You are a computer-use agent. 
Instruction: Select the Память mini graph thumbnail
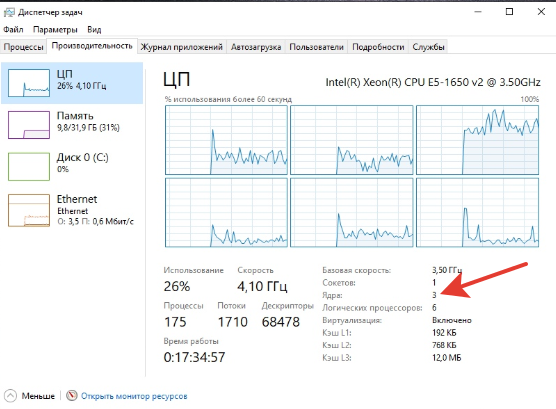click(x=29, y=125)
